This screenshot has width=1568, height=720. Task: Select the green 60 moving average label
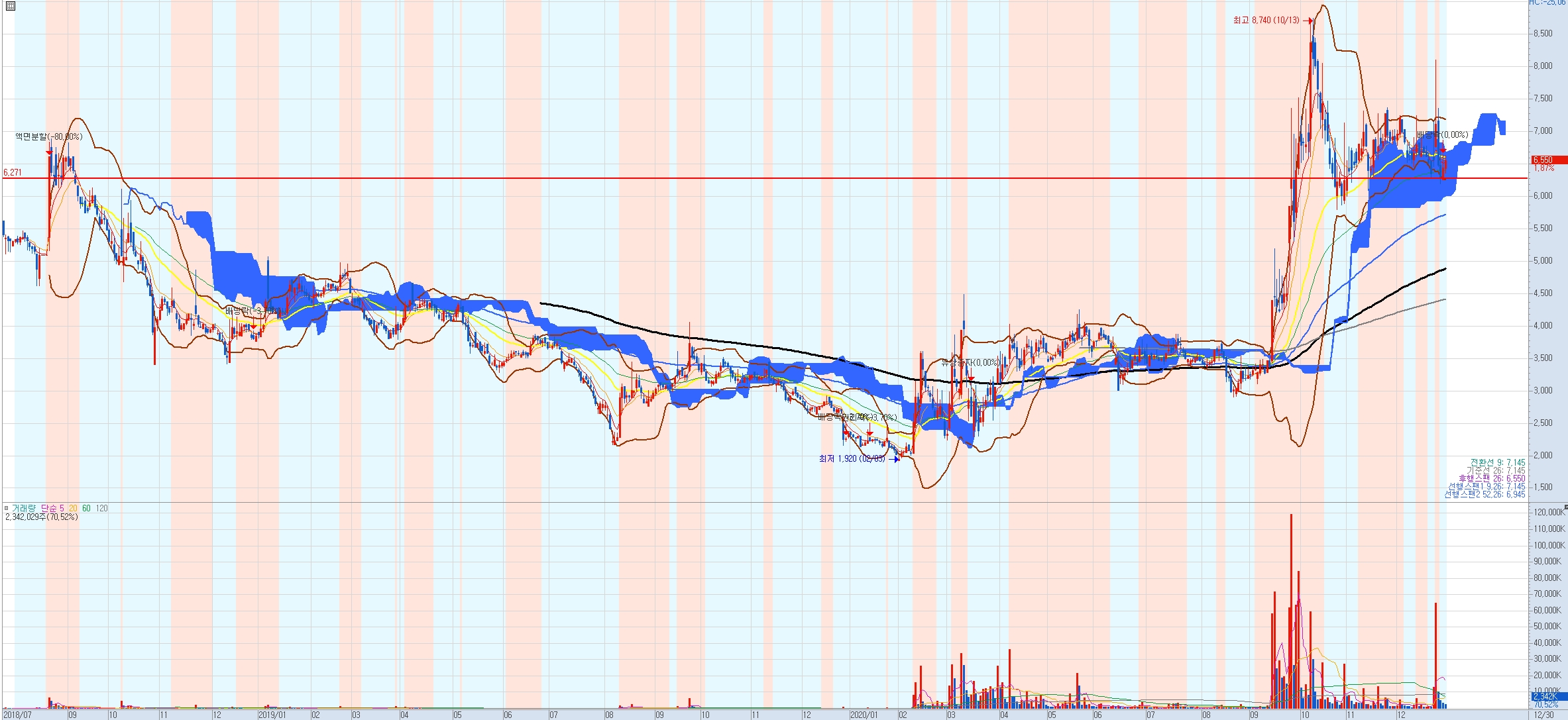click(x=86, y=508)
